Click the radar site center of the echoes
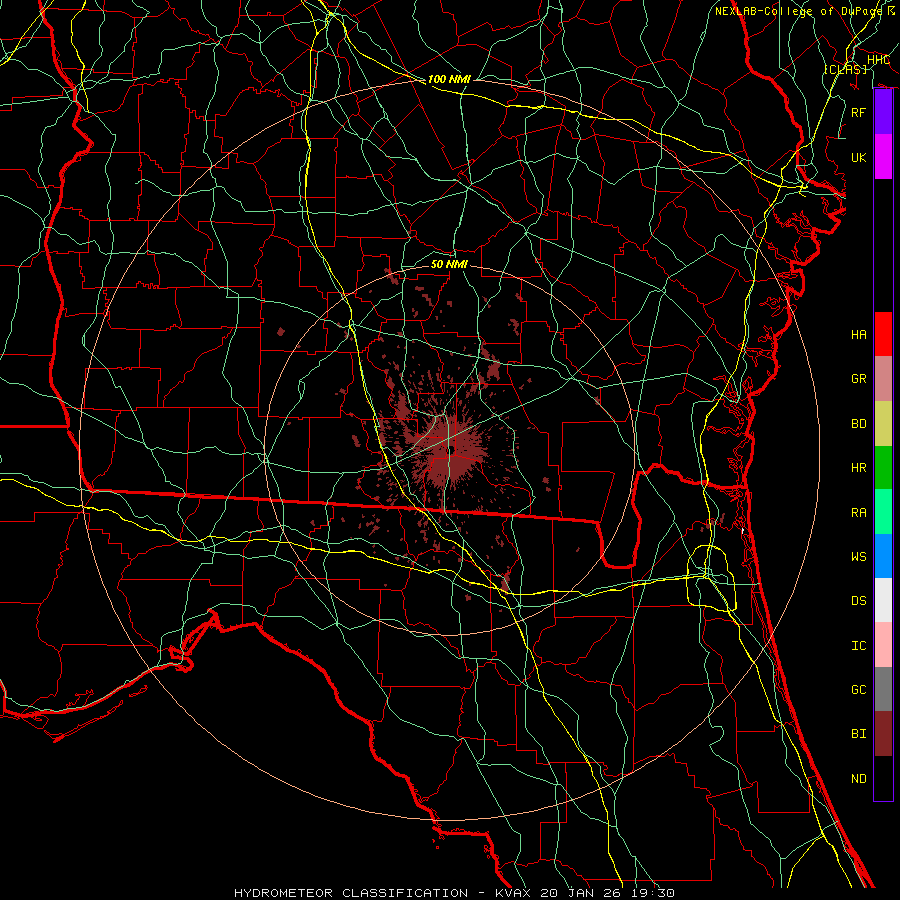 (452, 451)
